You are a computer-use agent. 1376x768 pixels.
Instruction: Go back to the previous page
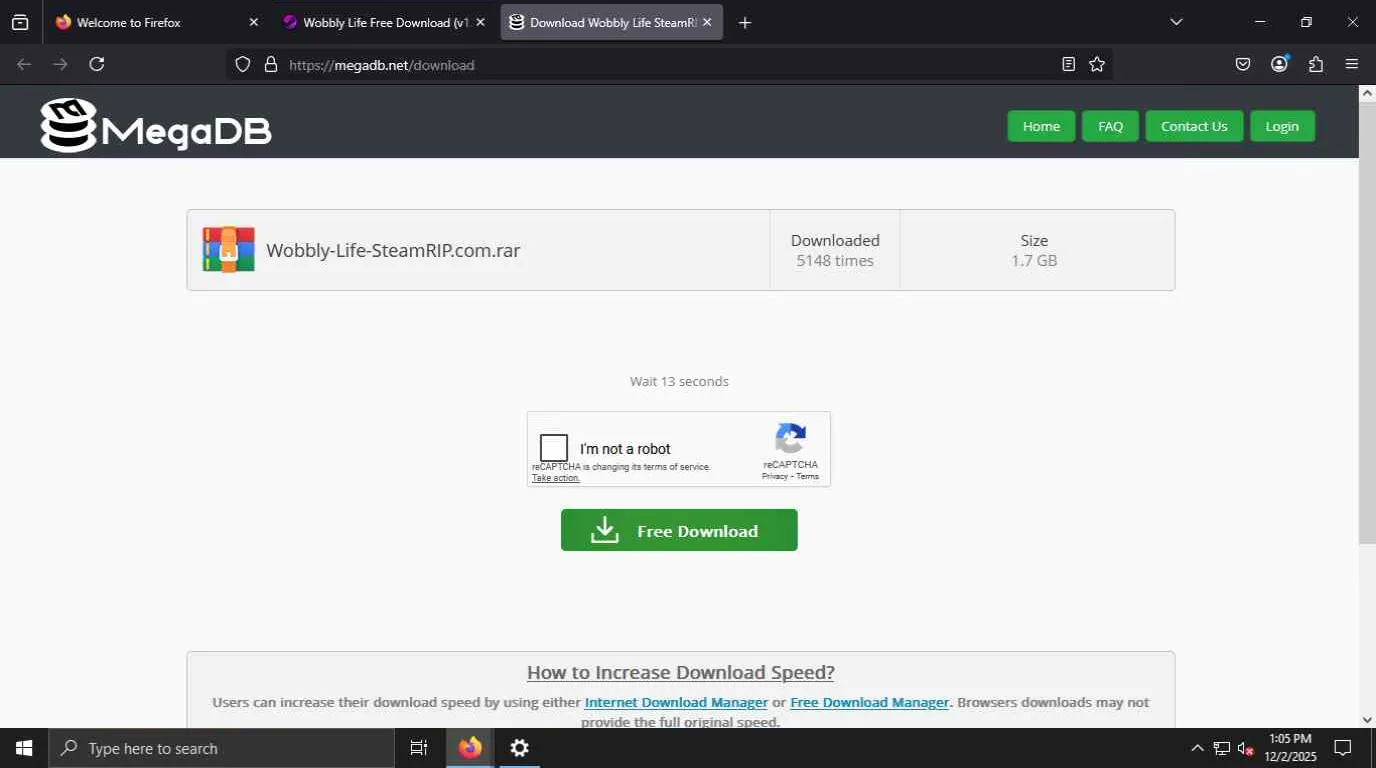24,64
